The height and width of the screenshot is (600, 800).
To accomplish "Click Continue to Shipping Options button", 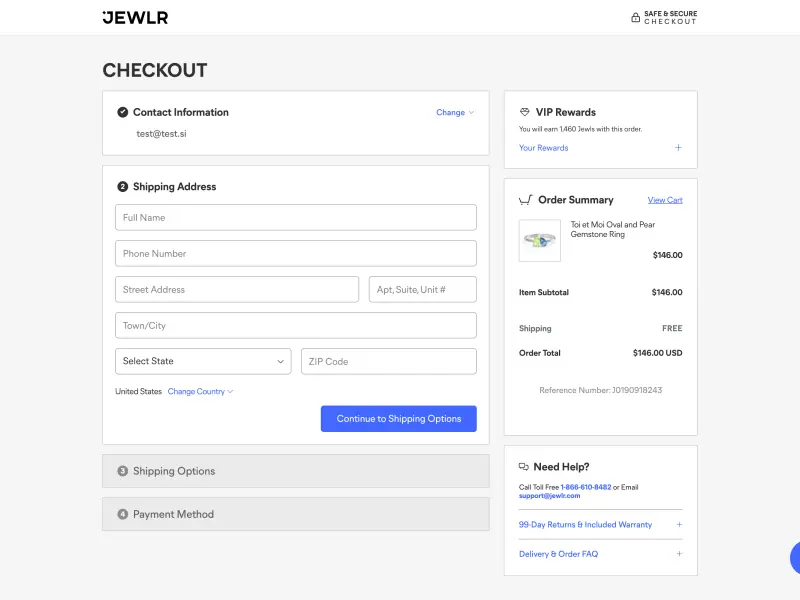I will click(x=398, y=419).
